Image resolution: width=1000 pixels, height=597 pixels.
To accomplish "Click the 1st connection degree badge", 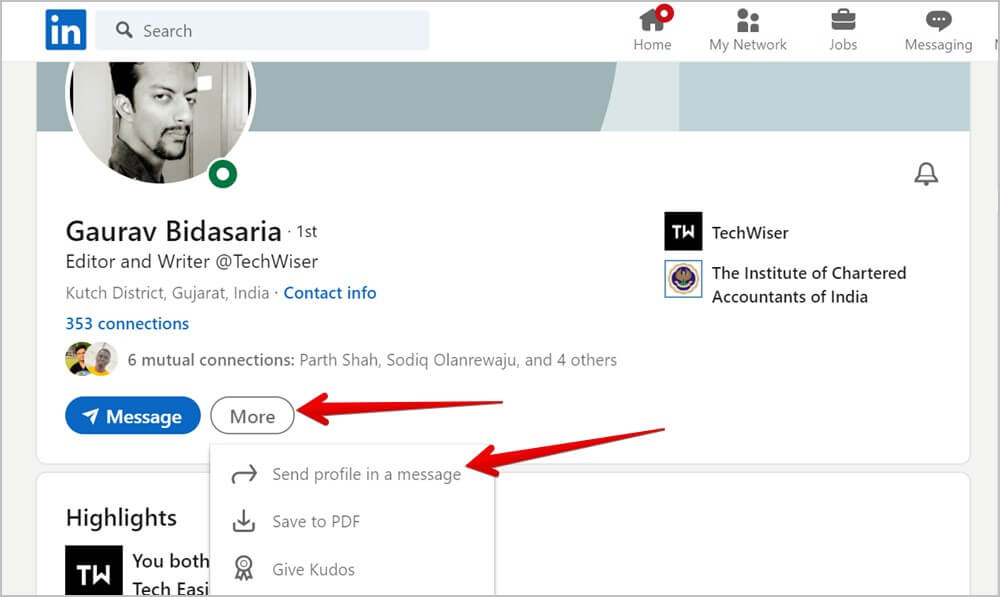I will point(307,232).
